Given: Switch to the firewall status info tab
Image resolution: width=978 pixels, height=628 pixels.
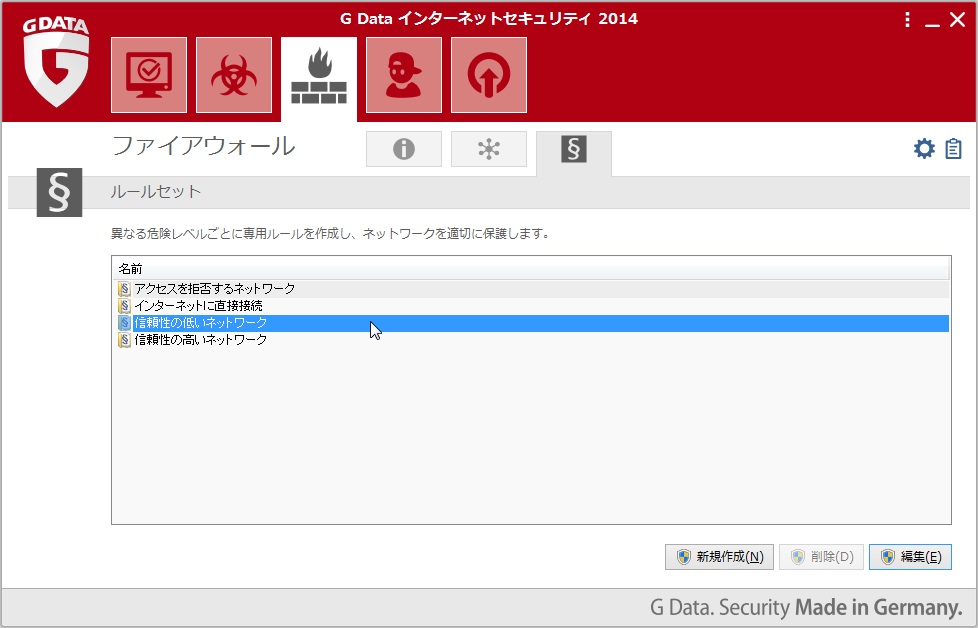Looking at the screenshot, I should [404, 149].
